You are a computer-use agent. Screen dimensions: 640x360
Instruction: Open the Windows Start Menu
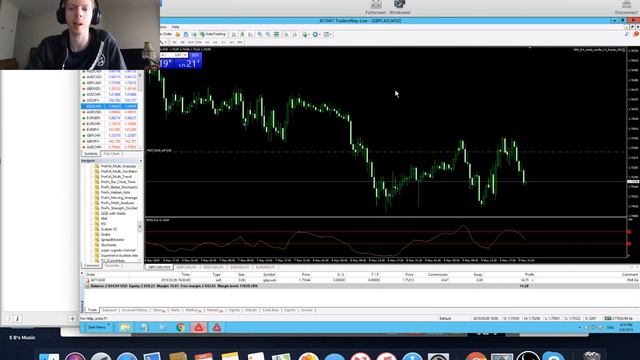tap(97, 327)
